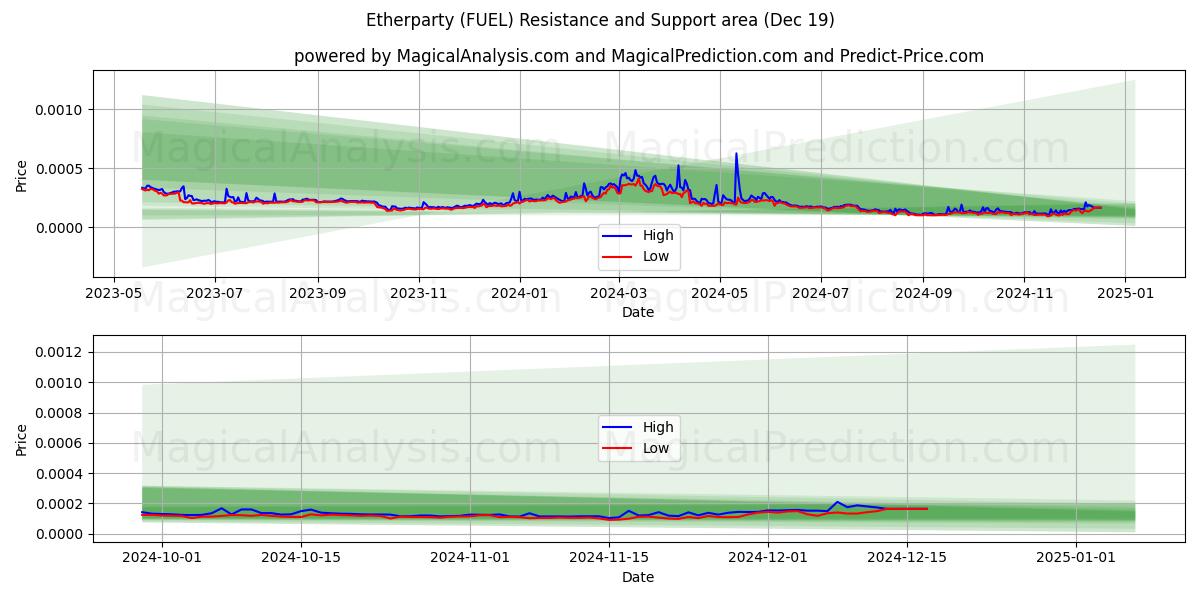Image resolution: width=1200 pixels, height=600 pixels.
Task: Click the '2024-12-15' tick label in bottom chart
Action: (x=907, y=559)
